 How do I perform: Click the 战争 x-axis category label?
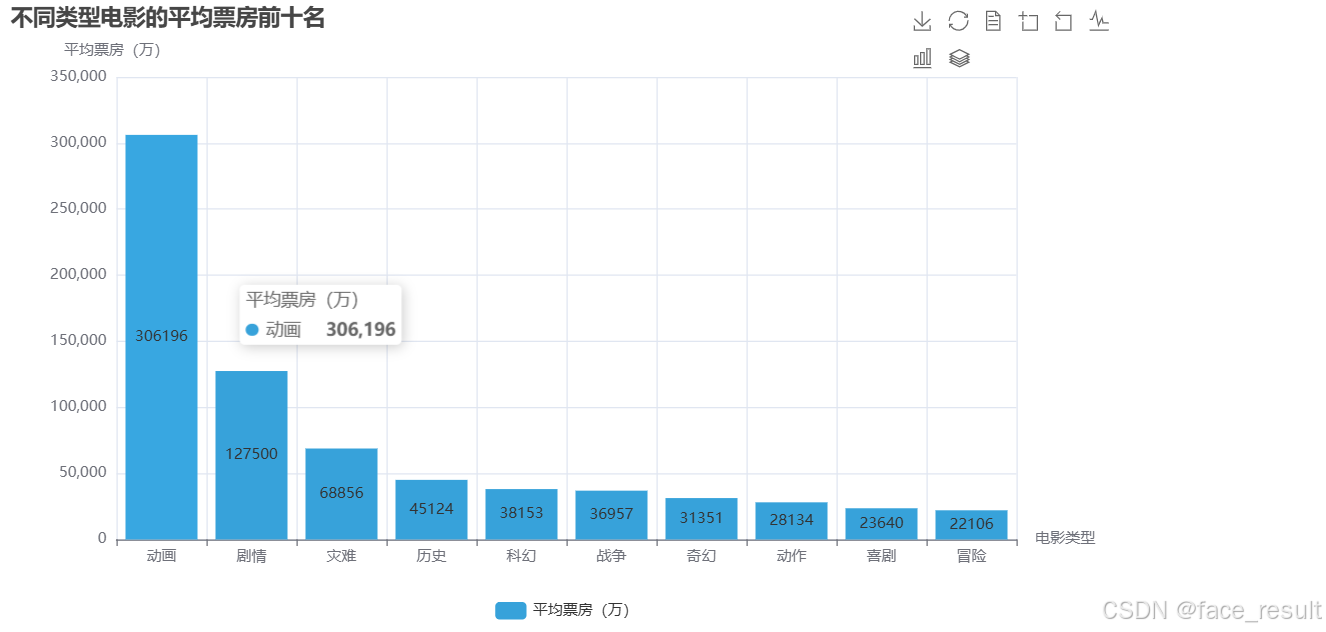[611, 556]
